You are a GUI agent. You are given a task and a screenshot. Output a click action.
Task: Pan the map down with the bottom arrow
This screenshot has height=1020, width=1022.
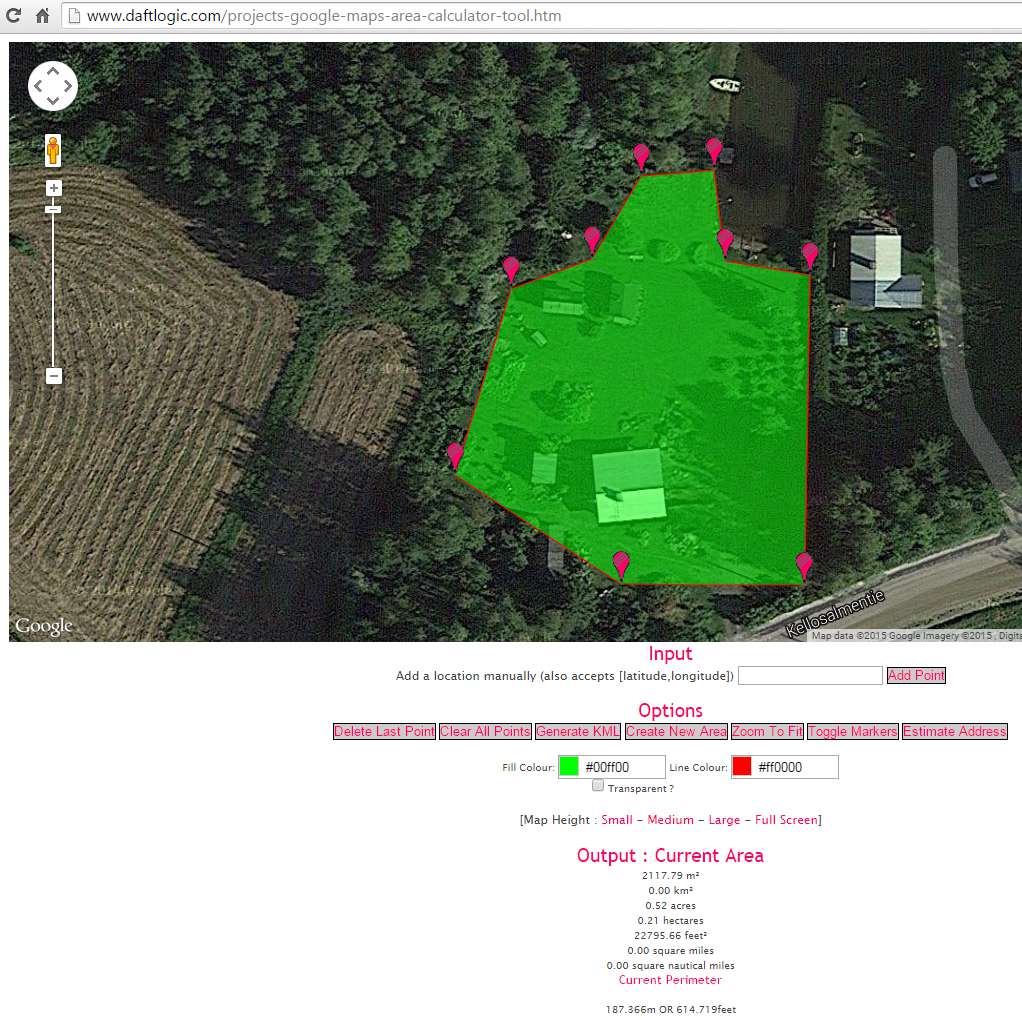(x=53, y=101)
